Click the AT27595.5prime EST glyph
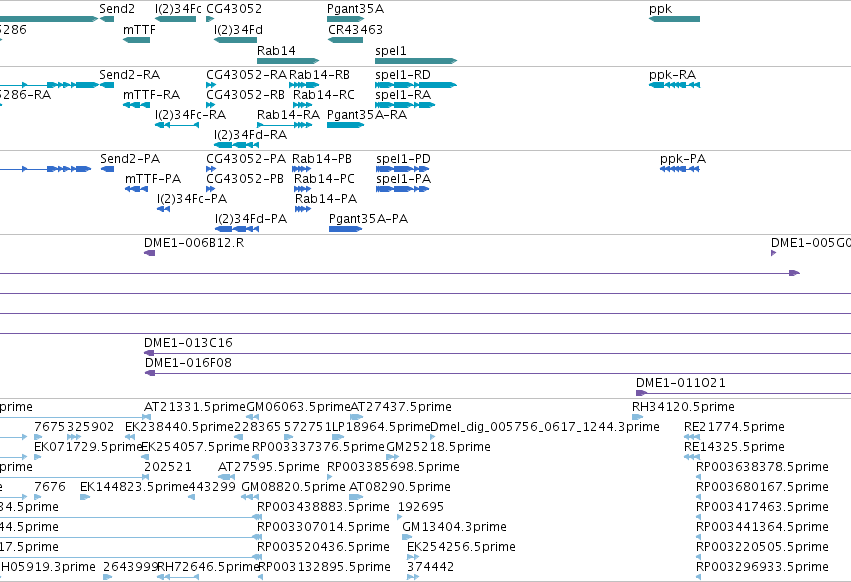The width and height of the screenshot is (851, 582). pyautogui.click(x=226, y=477)
